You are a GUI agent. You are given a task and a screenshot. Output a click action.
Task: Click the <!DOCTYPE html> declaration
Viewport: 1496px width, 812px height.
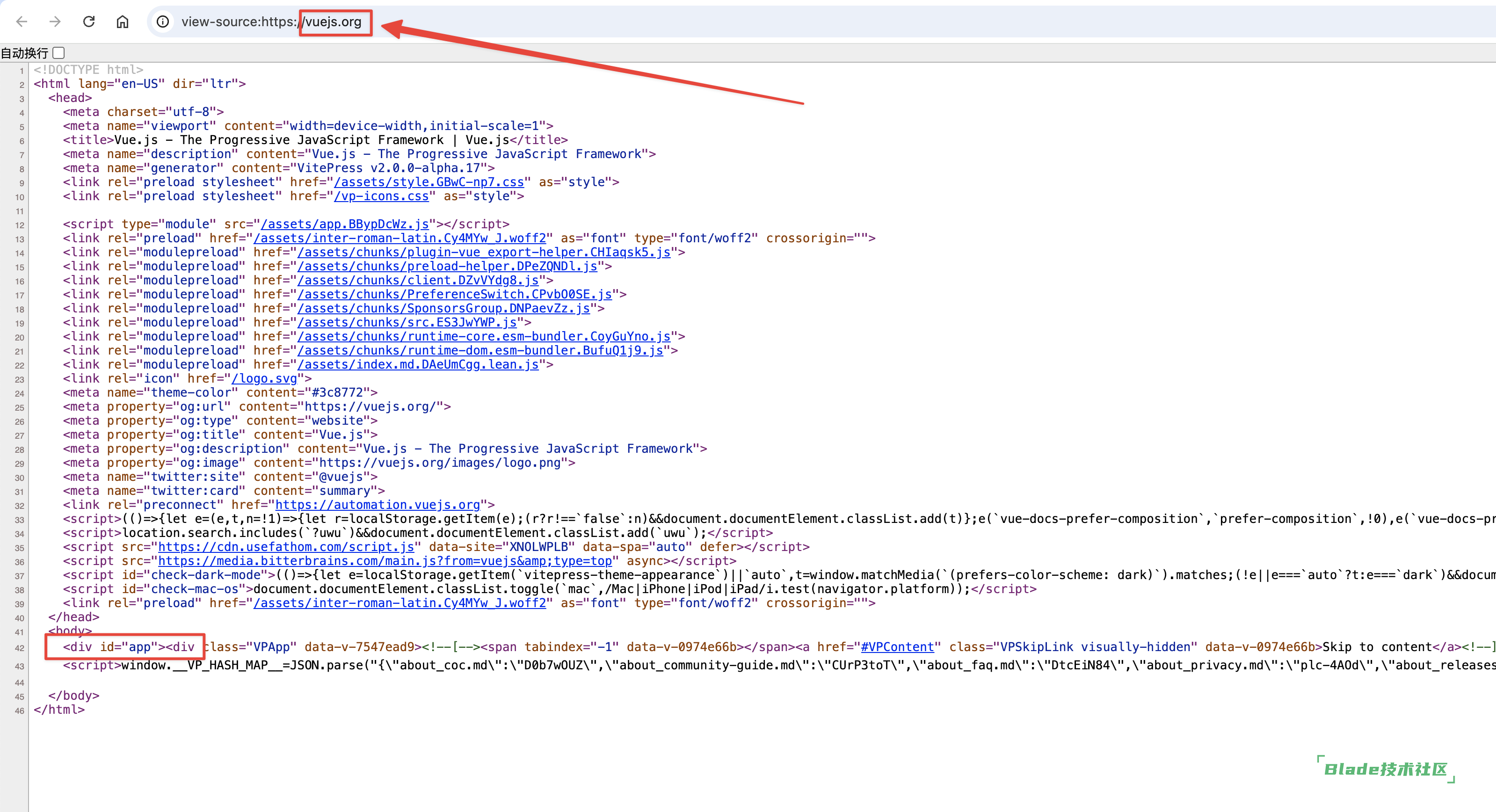[x=88, y=70]
